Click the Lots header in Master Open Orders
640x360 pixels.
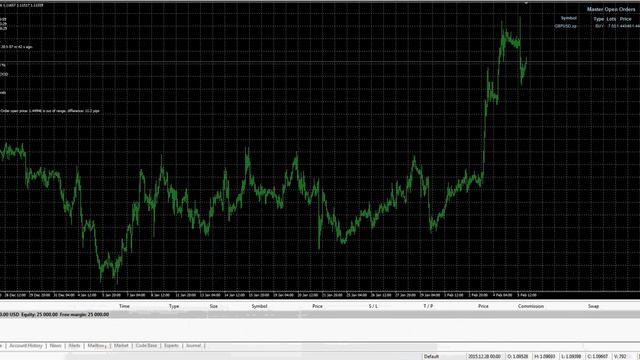tap(611, 19)
